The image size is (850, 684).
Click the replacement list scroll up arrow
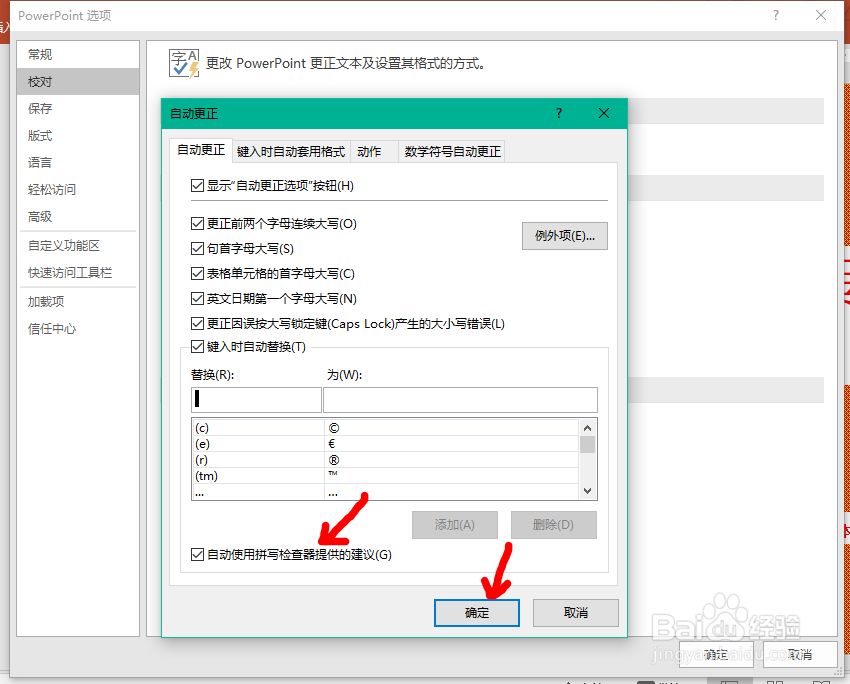(x=587, y=428)
